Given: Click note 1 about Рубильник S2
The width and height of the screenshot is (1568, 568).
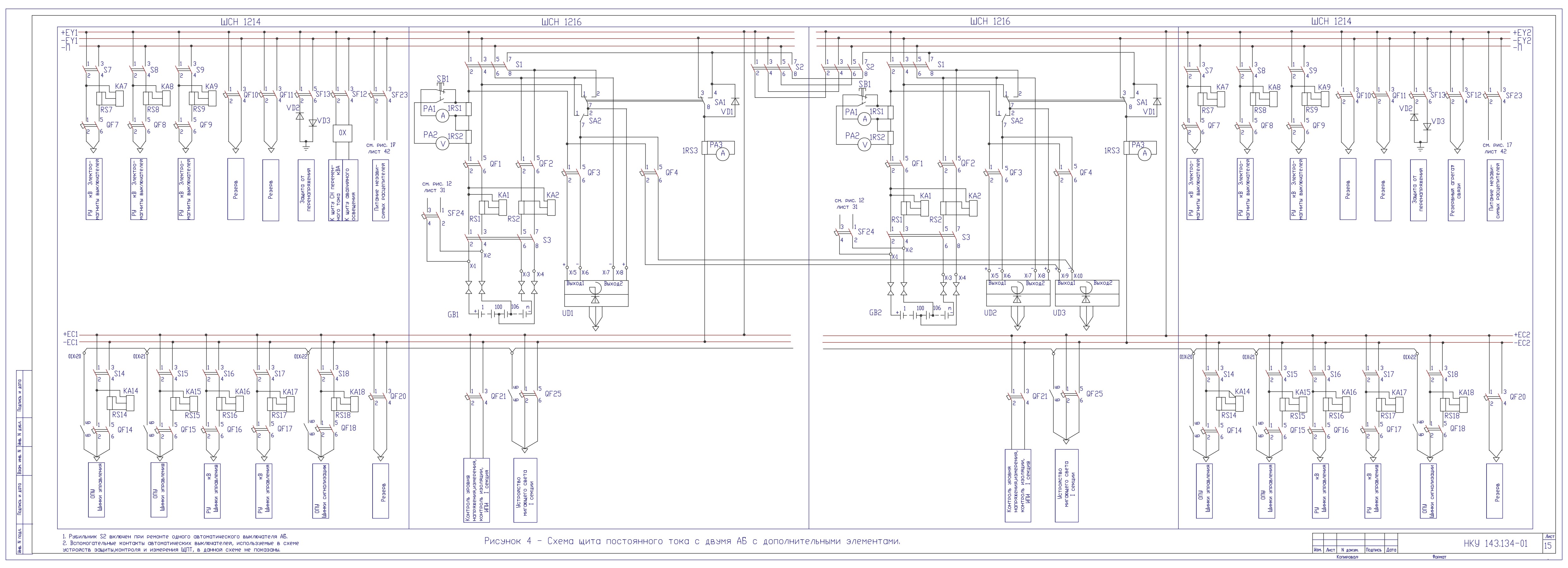Looking at the screenshot, I should [175, 536].
